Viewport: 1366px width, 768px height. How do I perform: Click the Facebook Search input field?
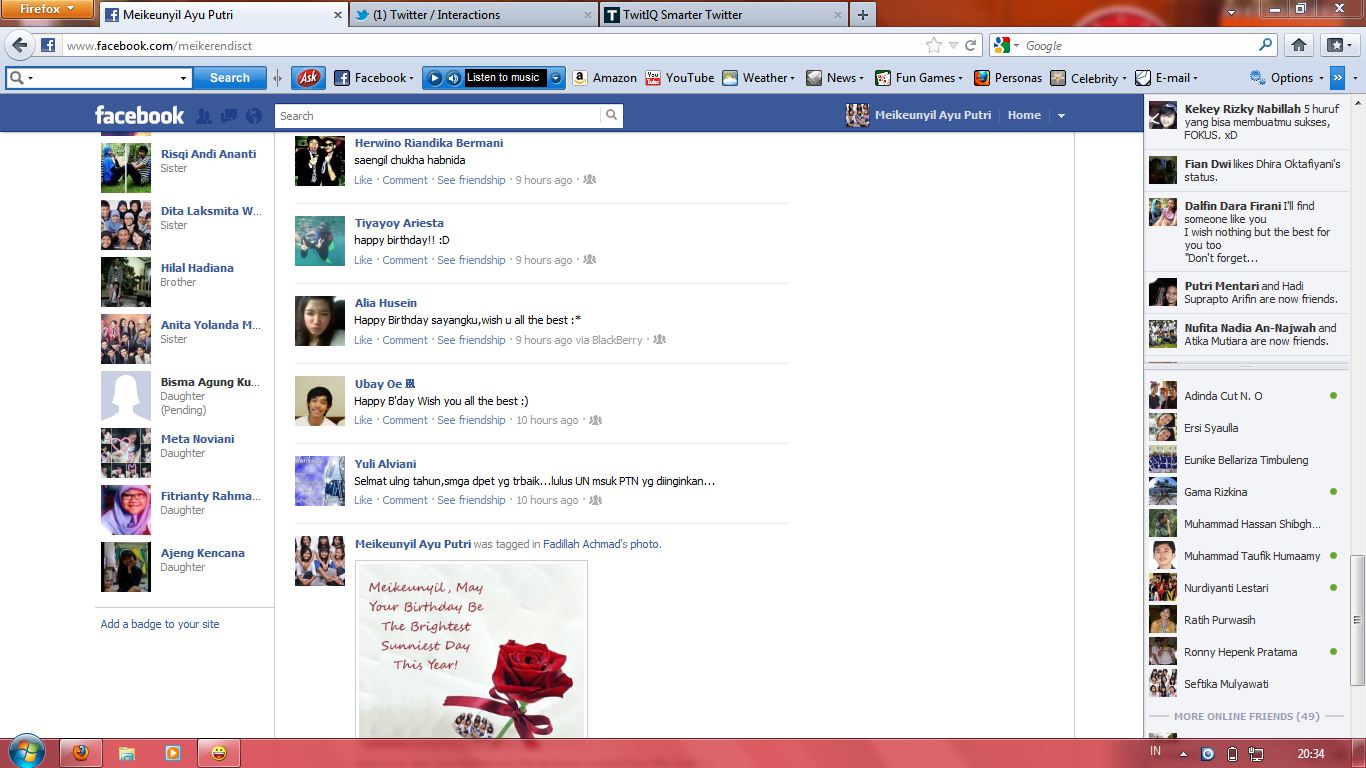click(x=438, y=116)
